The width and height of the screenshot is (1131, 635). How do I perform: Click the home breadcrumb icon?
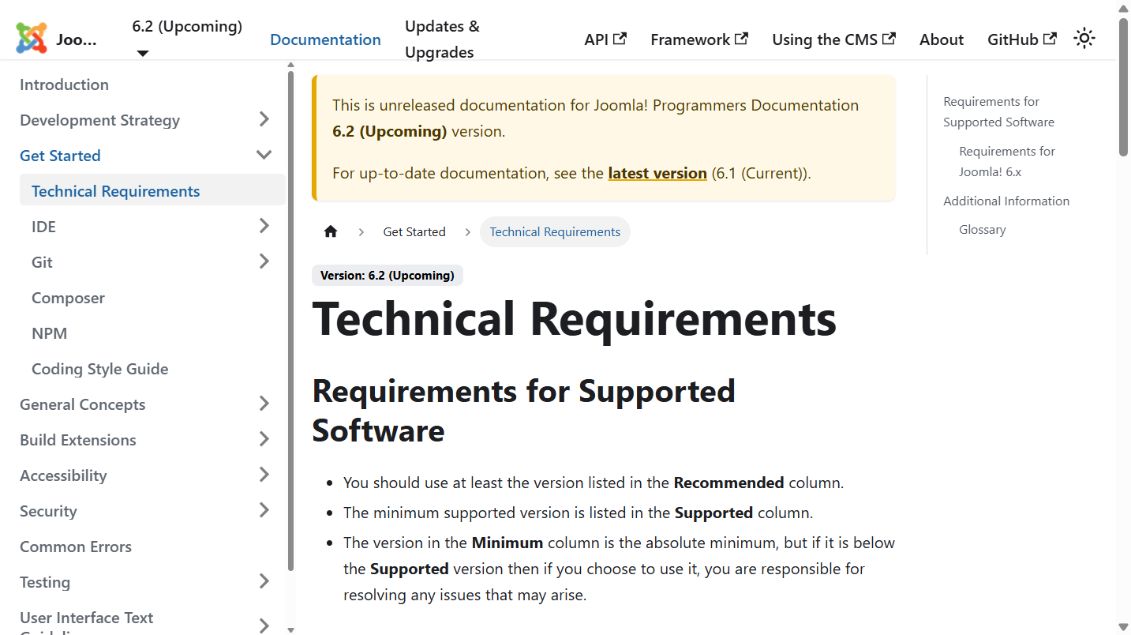[330, 232]
